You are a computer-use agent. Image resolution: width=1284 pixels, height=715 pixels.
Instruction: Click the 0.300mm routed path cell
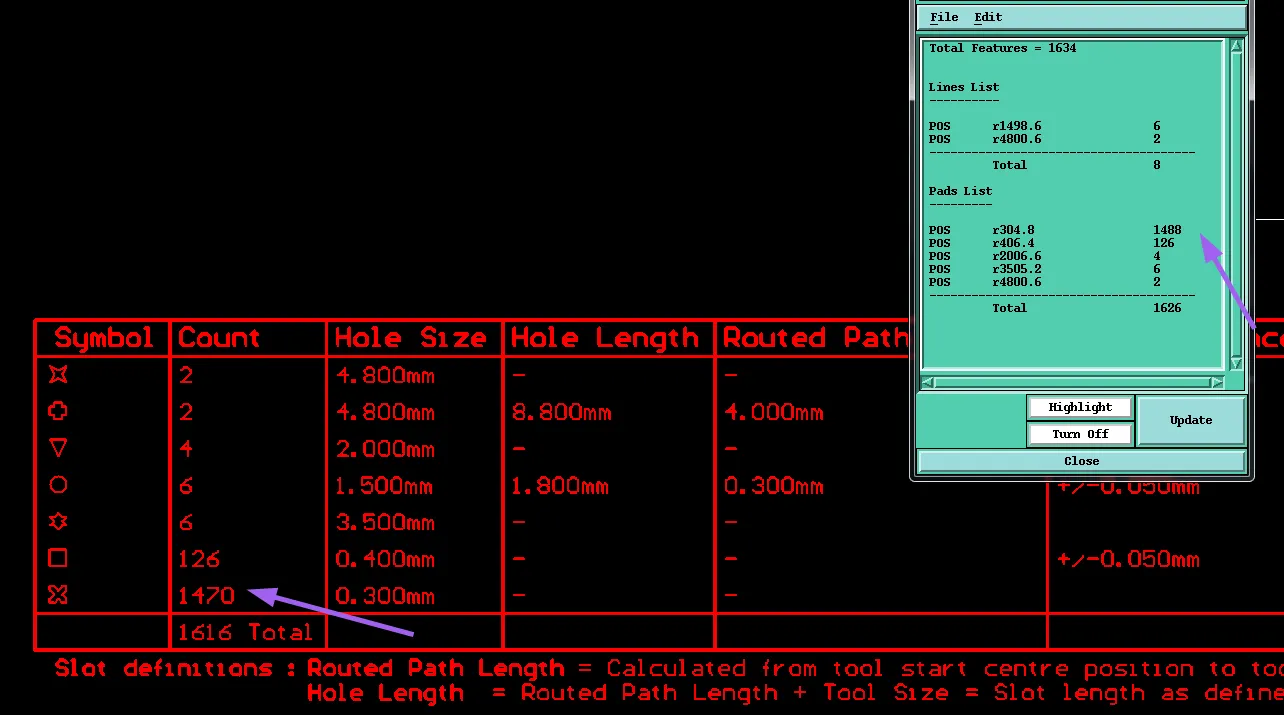coord(774,486)
